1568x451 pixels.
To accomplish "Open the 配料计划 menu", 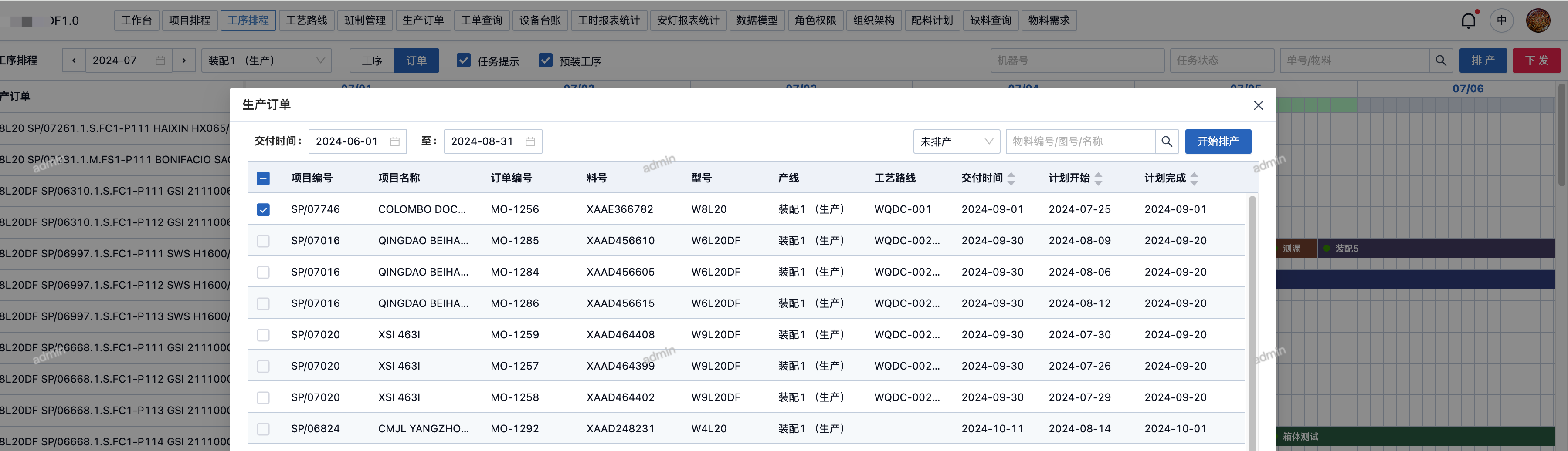I will [932, 20].
